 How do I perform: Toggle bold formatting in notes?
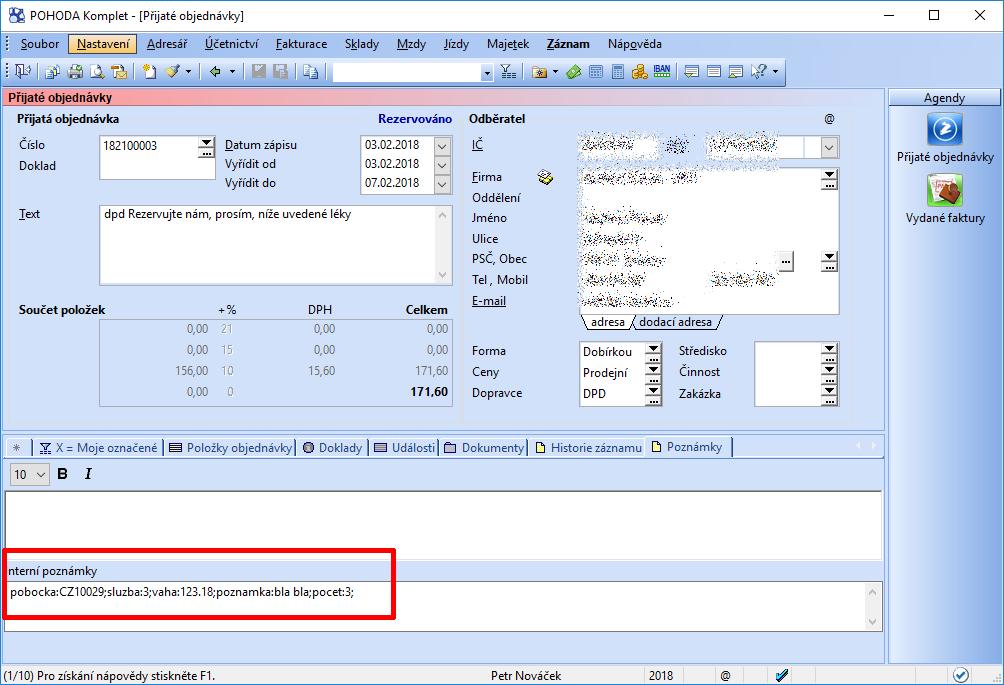63,474
